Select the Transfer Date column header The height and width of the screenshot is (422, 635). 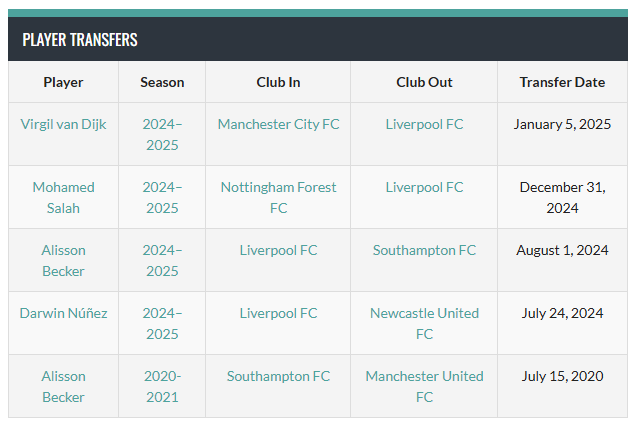pyautogui.click(x=562, y=82)
